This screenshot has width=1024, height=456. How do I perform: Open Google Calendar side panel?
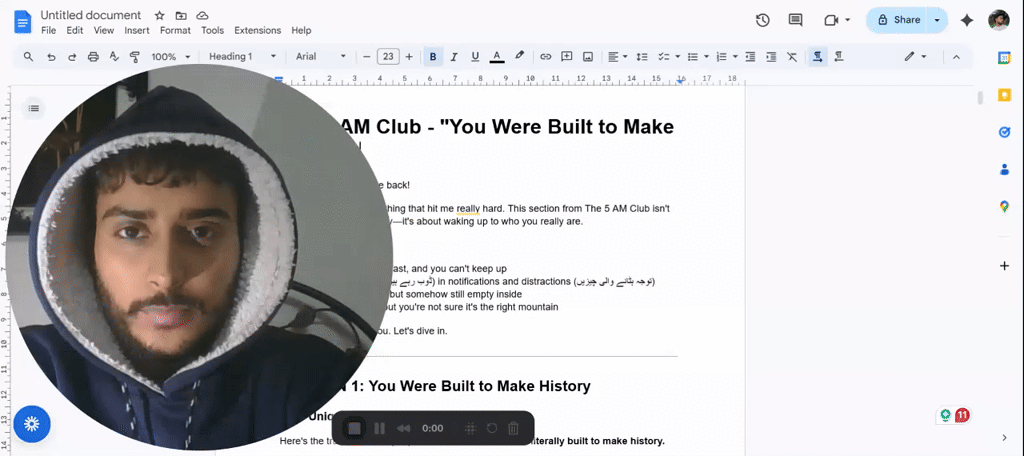pos(1004,57)
